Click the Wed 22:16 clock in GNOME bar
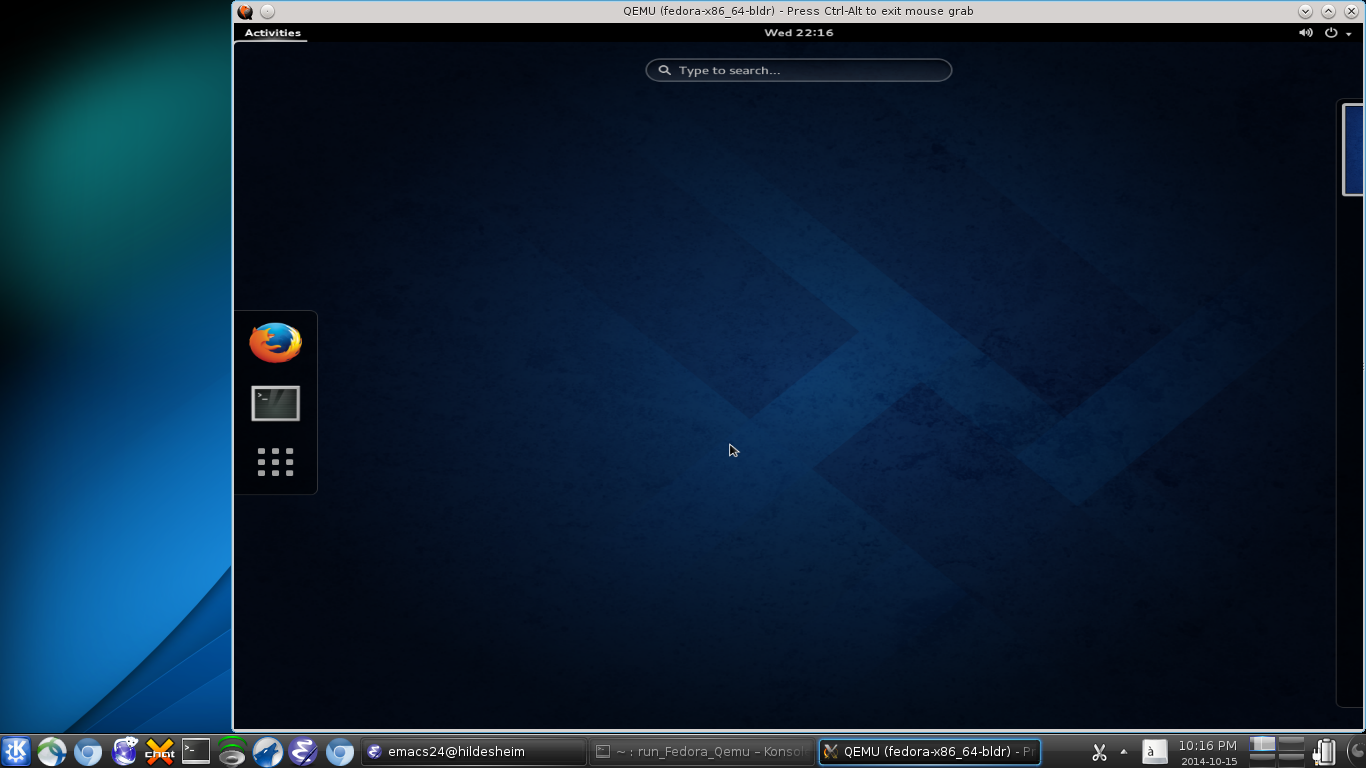This screenshot has width=1366, height=768. pyautogui.click(x=799, y=33)
